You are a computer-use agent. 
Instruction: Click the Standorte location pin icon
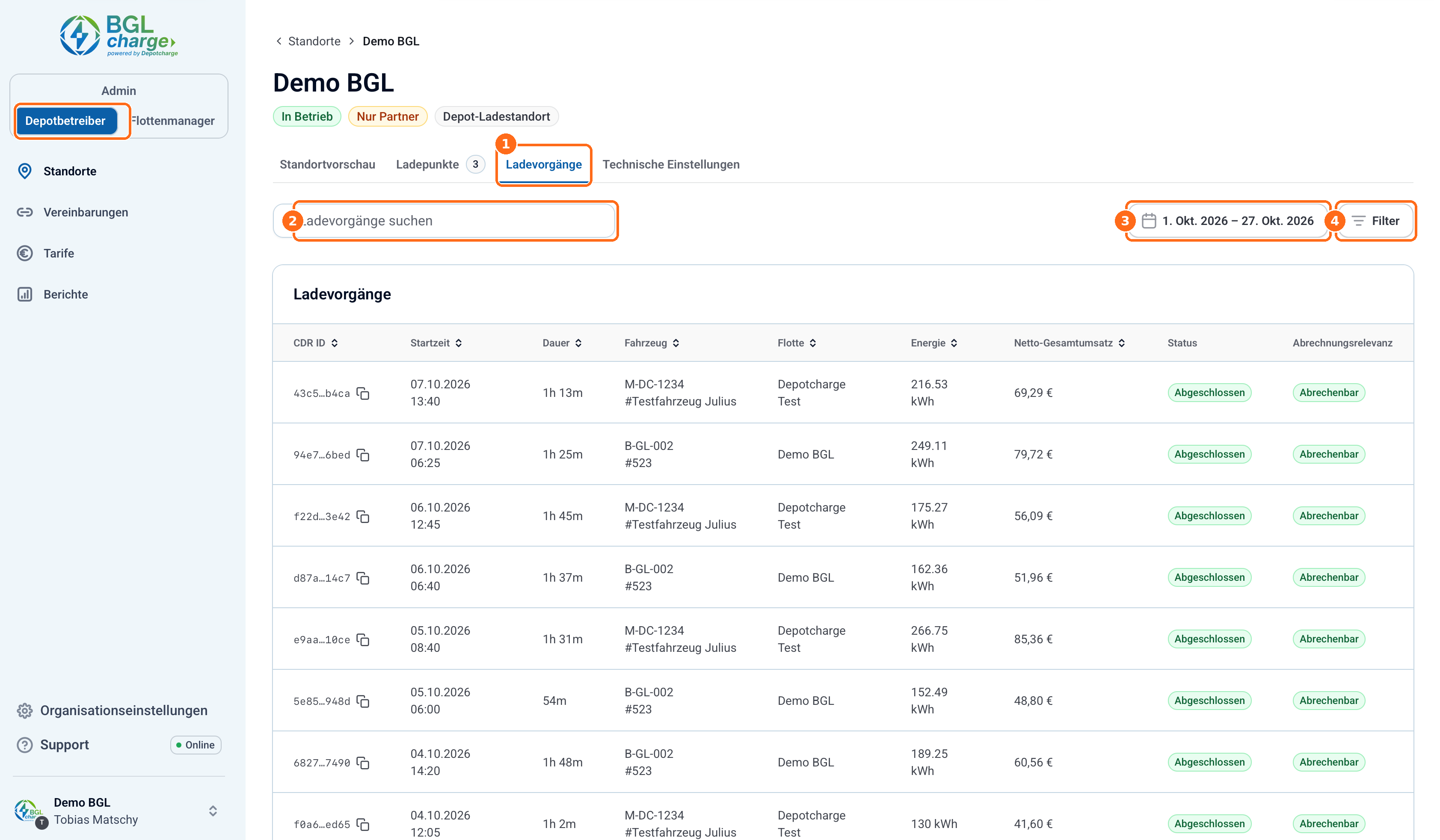[x=24, y=172]
